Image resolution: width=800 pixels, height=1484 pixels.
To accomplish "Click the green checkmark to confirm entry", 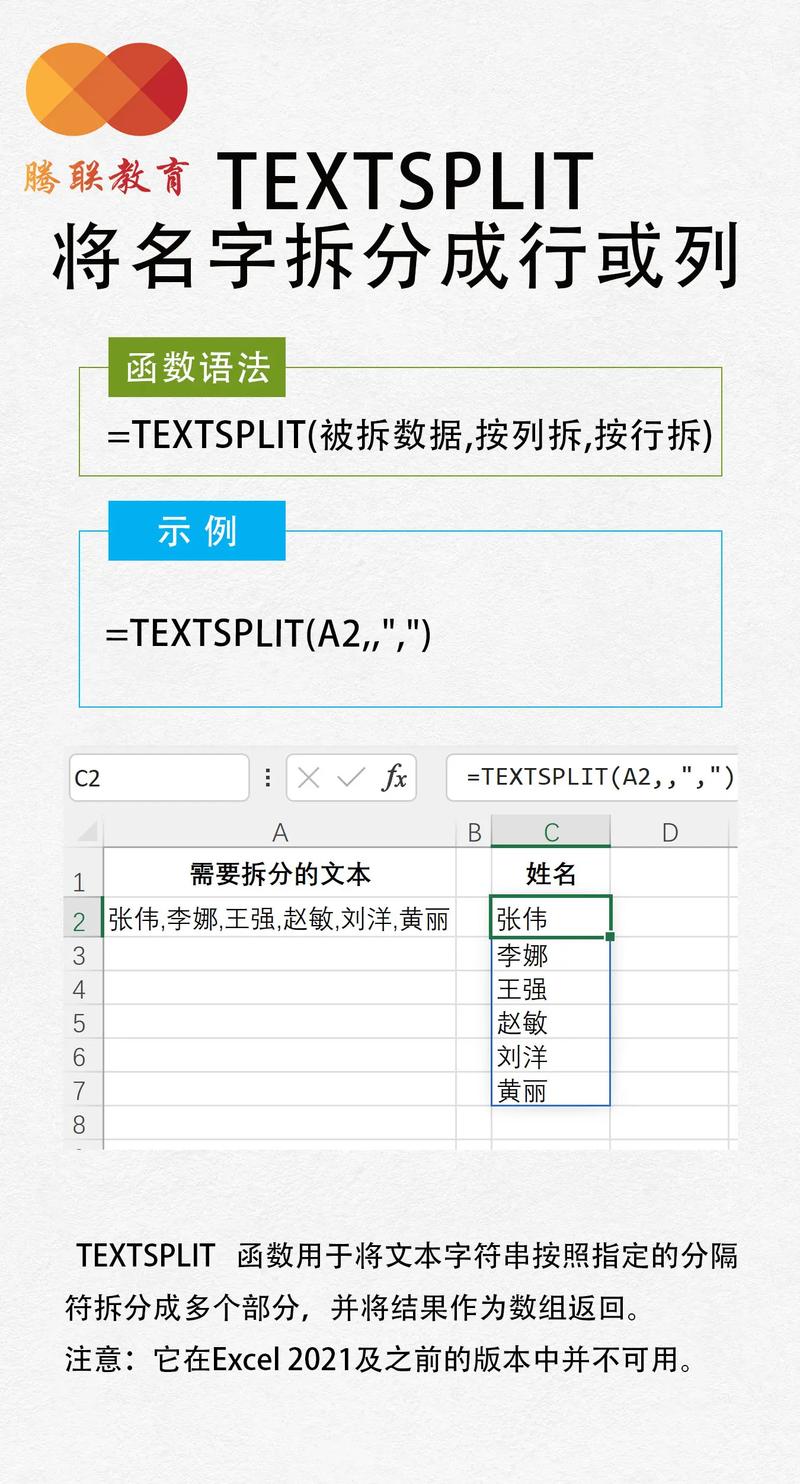I will [x=352, y=777].
